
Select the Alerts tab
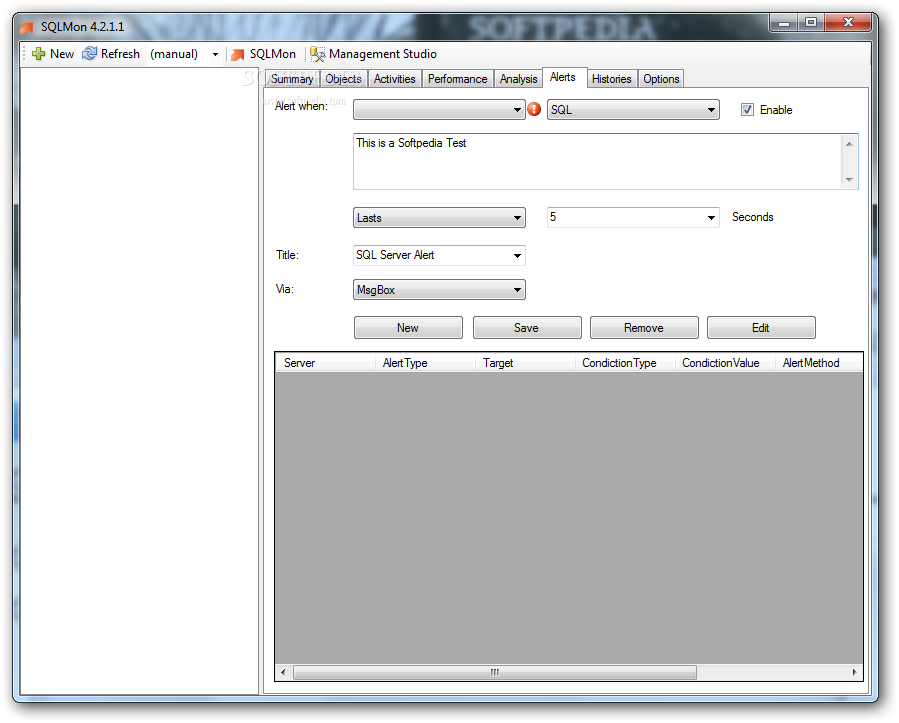click(563, 77)
